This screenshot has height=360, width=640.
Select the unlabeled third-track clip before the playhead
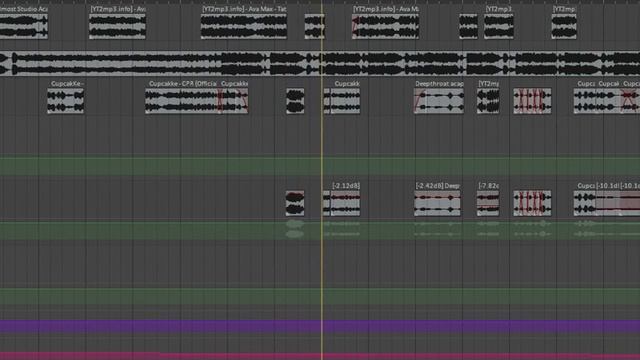pyautogui.click(x=295, y=101)
